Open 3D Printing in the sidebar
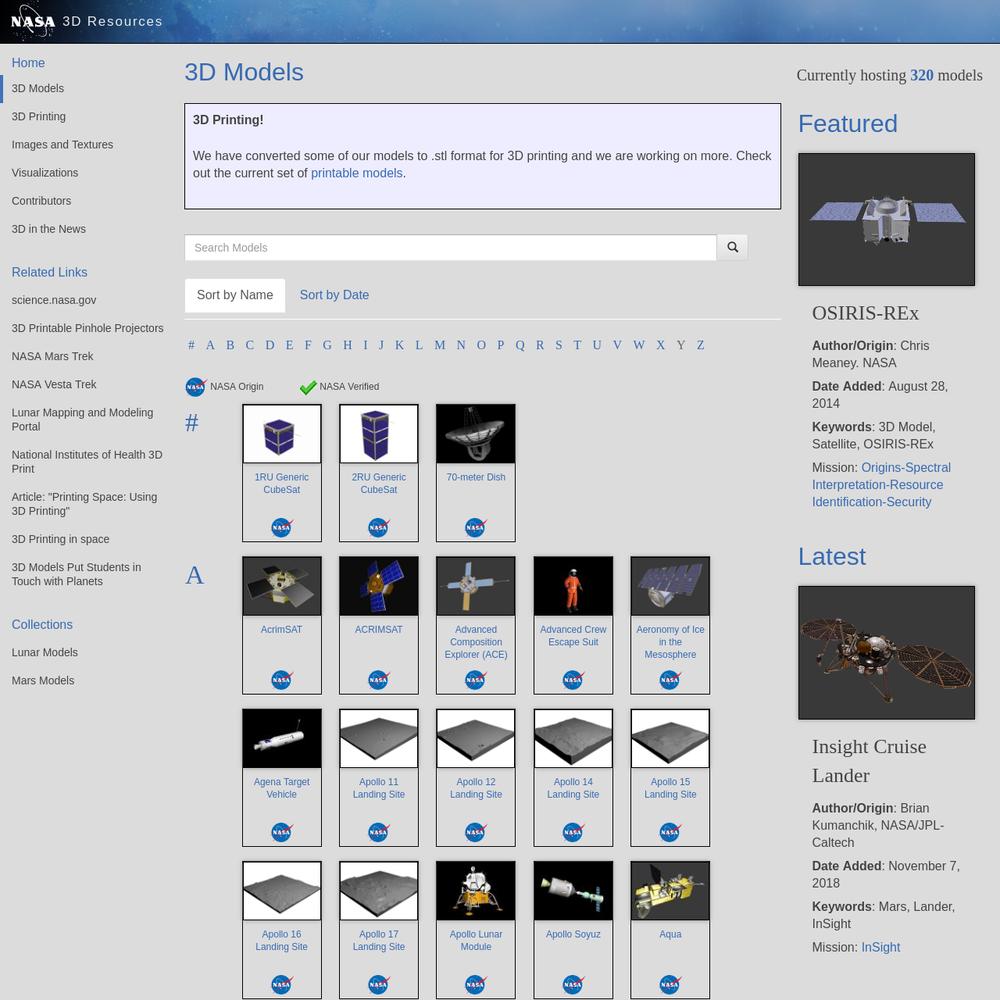Screen dimensions: 1000x1000 click(x=38, y=117)
